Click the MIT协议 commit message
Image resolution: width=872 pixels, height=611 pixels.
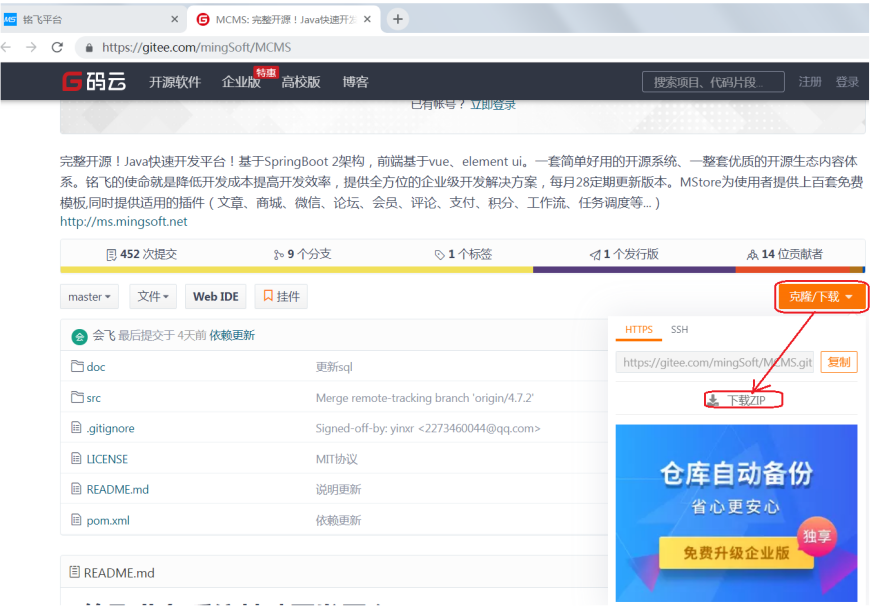336,459
